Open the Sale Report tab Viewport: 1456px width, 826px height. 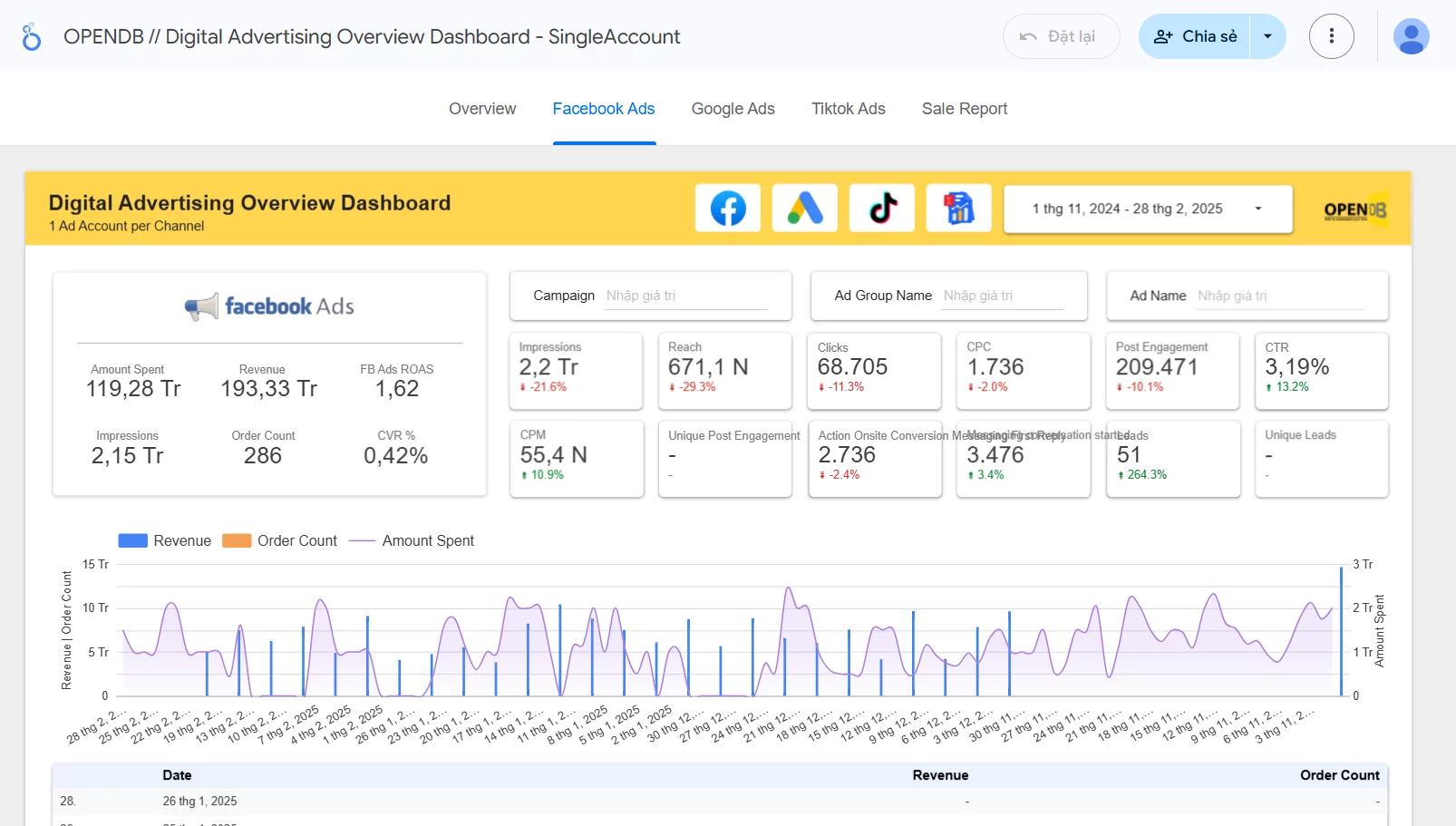pos(964,108)
